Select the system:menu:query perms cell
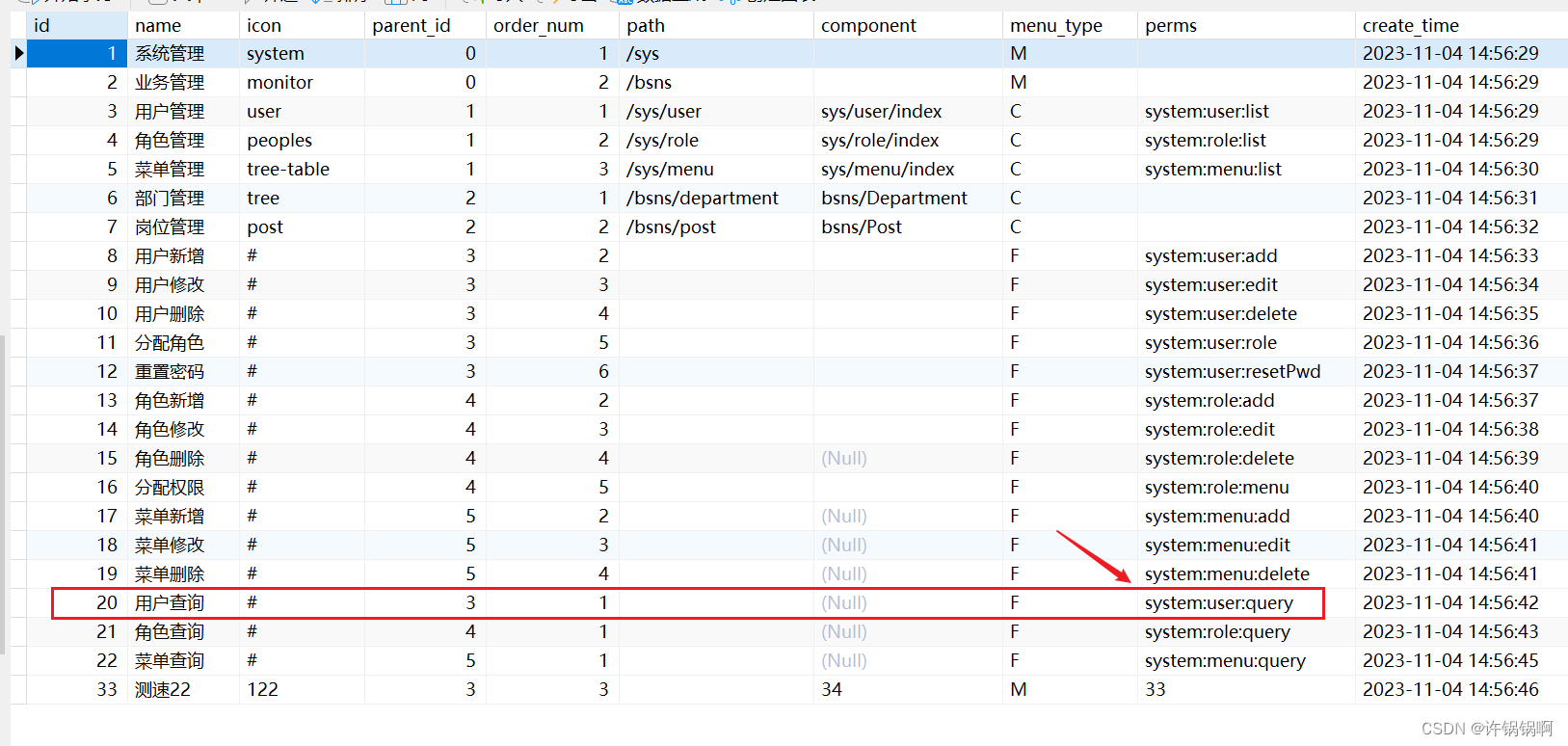Viewport: 1568px width, 746px height. [1246, 661]
